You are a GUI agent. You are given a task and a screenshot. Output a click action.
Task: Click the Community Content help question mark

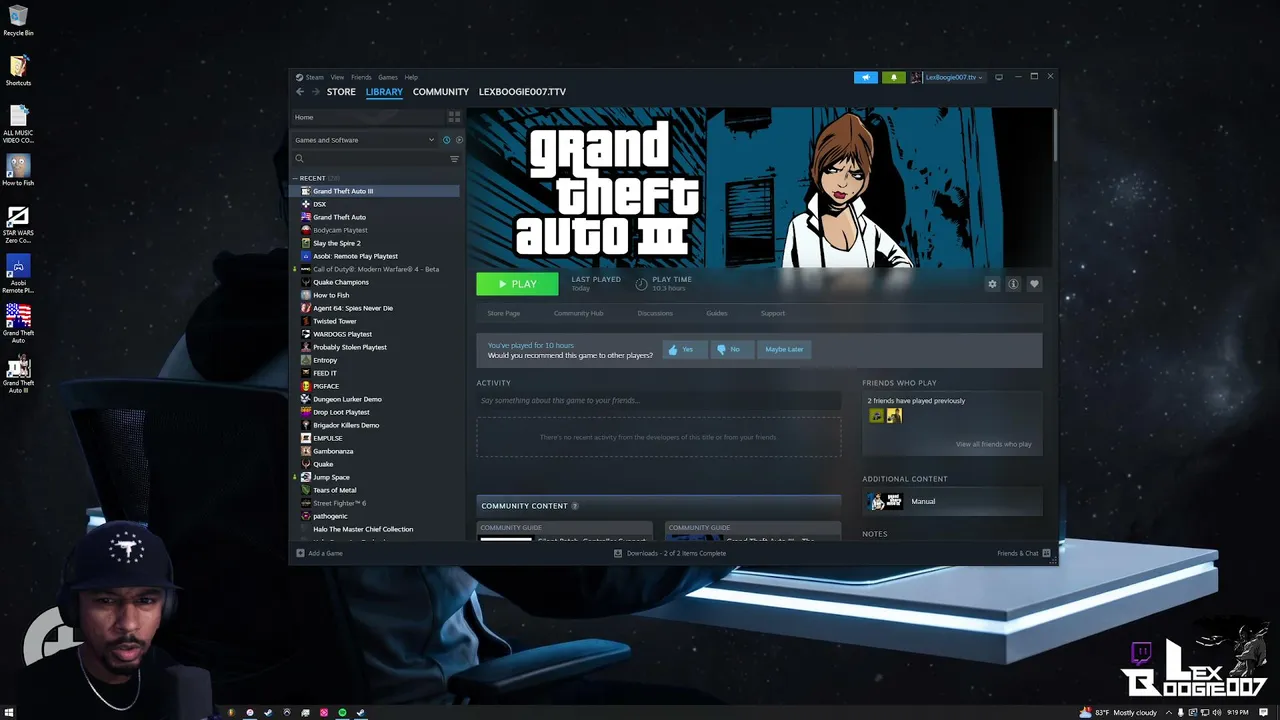tap(575, 506)
